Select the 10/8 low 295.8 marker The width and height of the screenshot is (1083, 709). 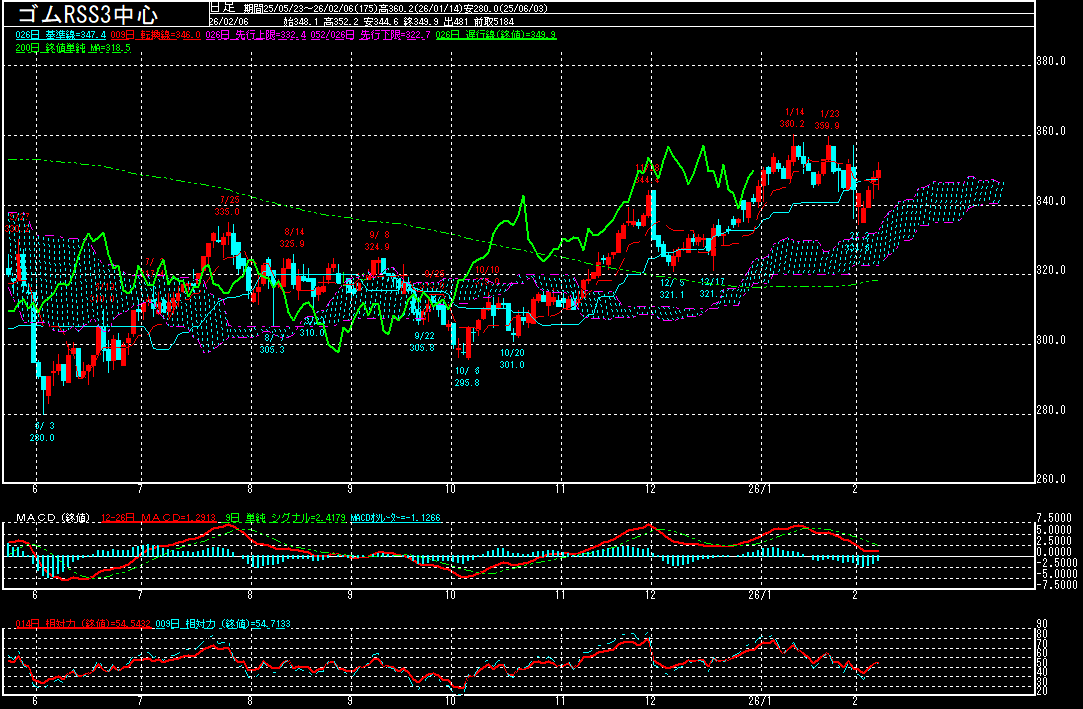(466, 377)
